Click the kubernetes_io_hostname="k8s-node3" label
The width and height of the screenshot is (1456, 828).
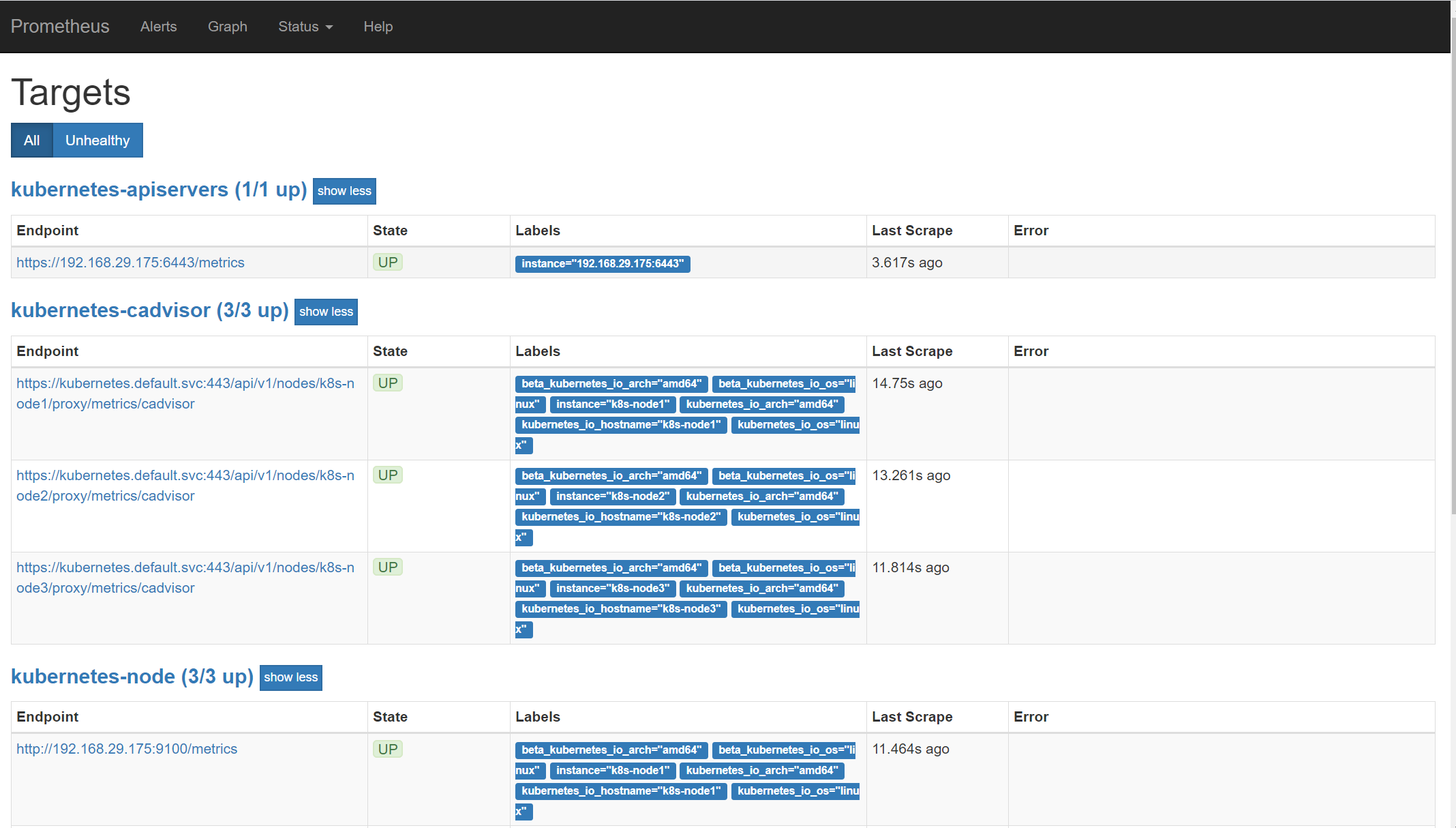click(x=621, y=609)
